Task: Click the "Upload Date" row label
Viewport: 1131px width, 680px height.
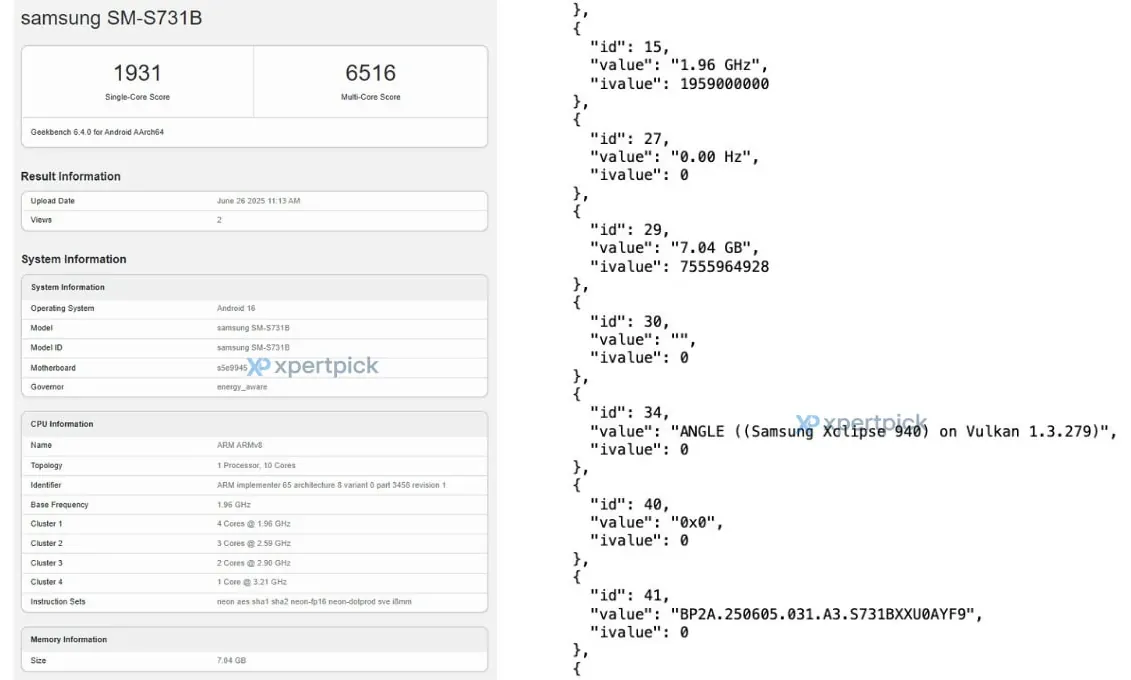Action: [x=53, y=201]
